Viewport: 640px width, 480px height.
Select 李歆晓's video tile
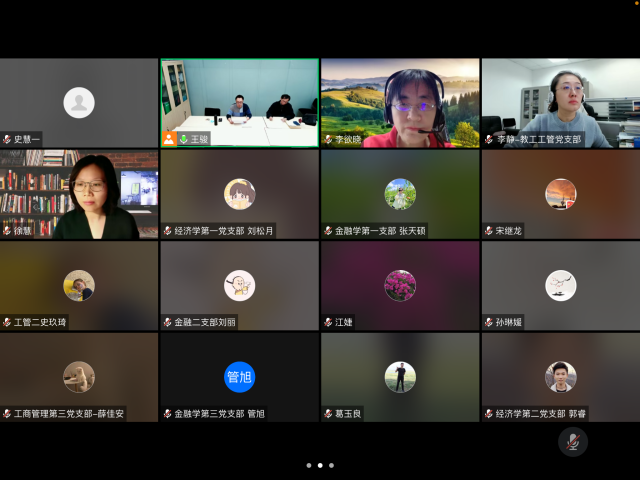tap(400, 102)
